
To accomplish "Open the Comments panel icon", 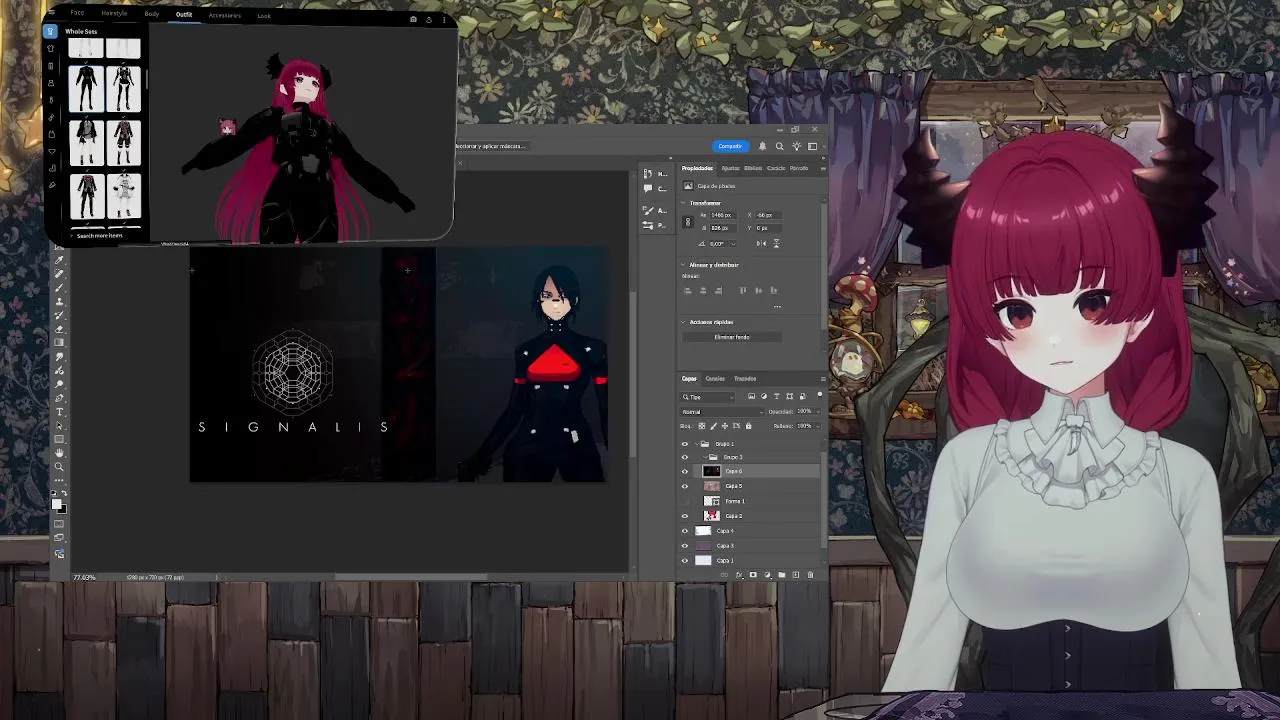I will tap(647, 188).
